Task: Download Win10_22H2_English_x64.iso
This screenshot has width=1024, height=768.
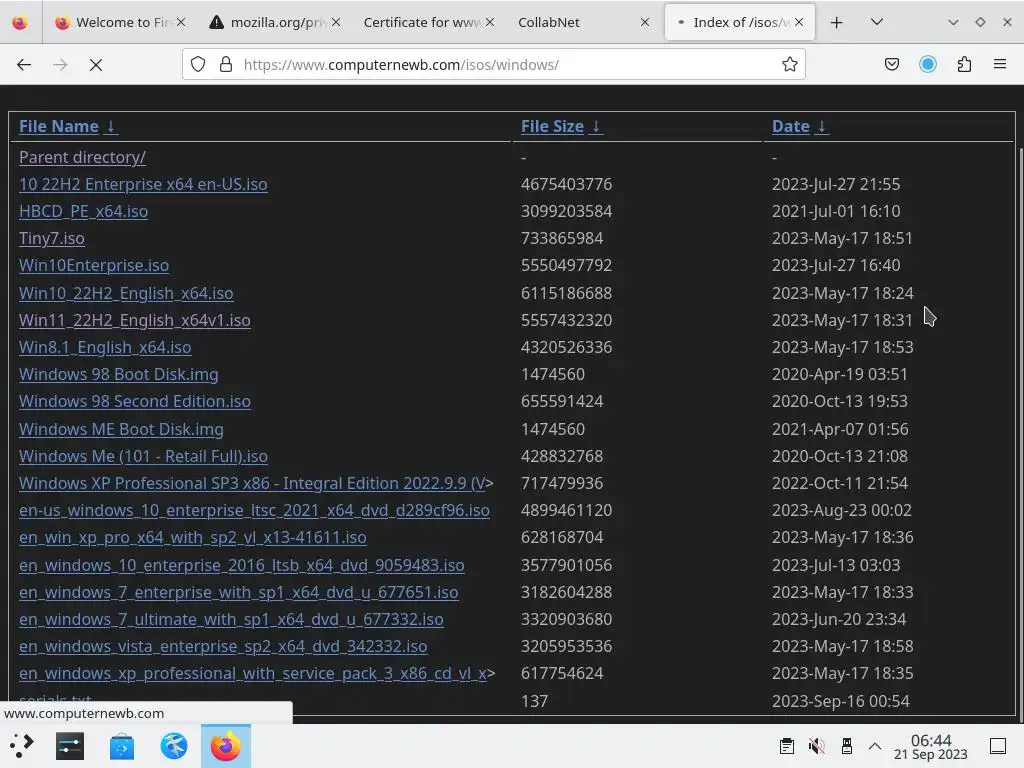Action: (126, 293)
